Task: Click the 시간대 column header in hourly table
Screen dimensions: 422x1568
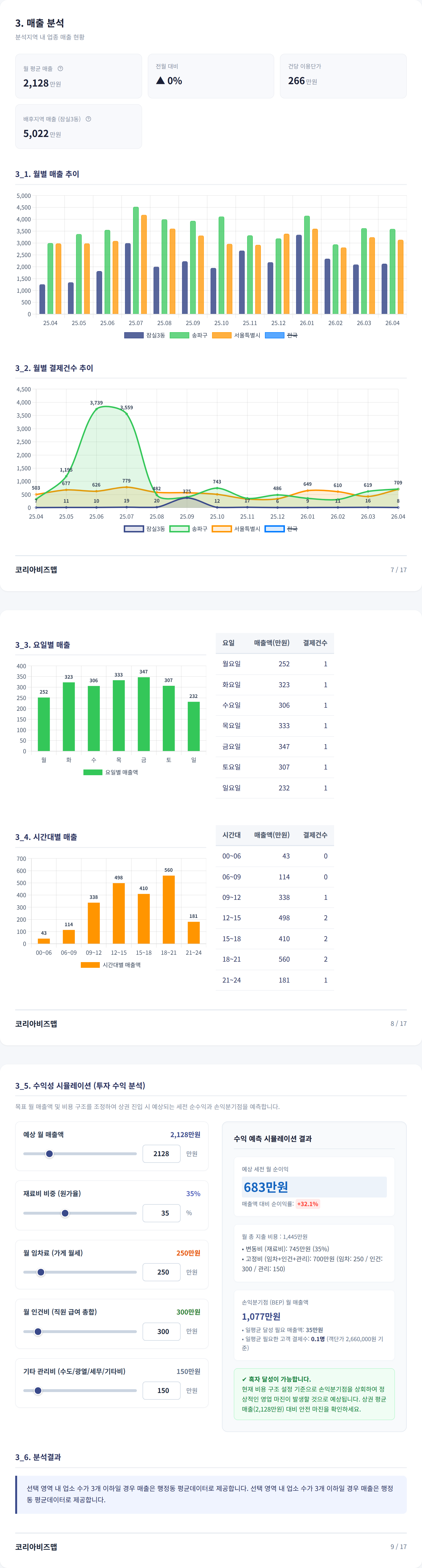Action: 232,835
